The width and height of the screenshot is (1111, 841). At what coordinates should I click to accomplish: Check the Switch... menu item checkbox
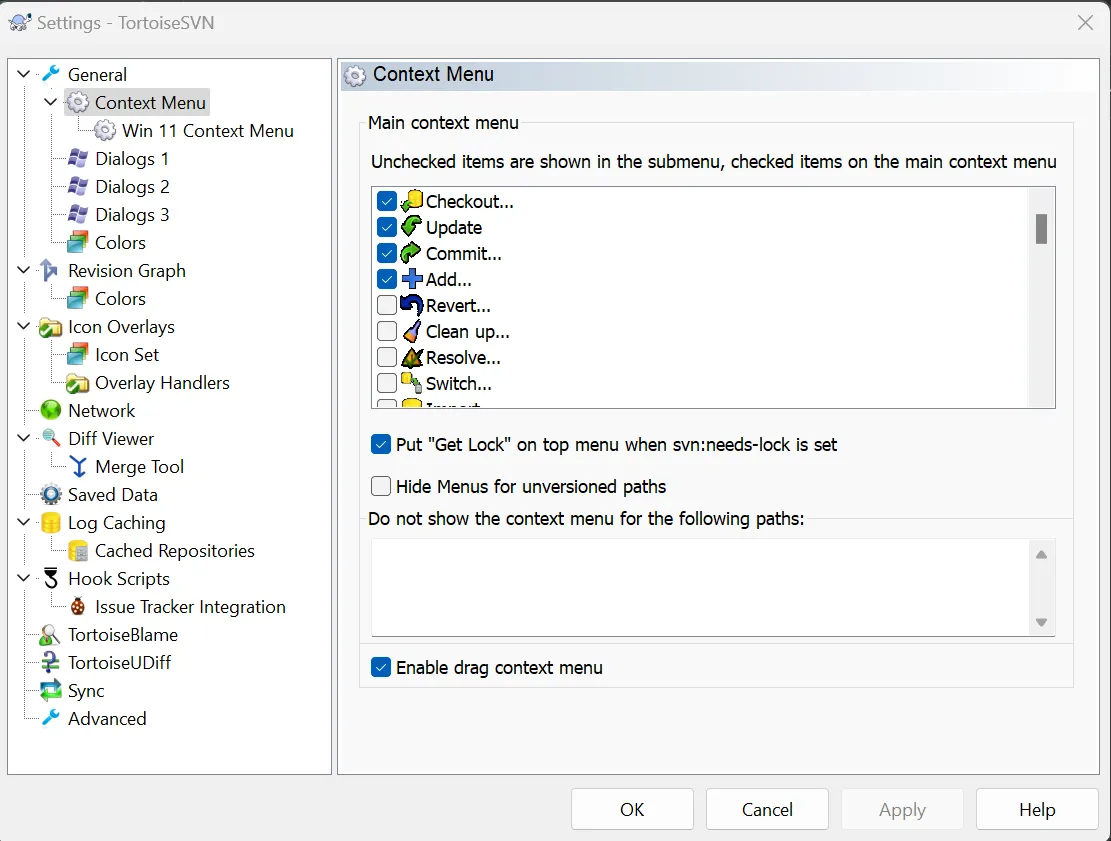tap(387, 383)
